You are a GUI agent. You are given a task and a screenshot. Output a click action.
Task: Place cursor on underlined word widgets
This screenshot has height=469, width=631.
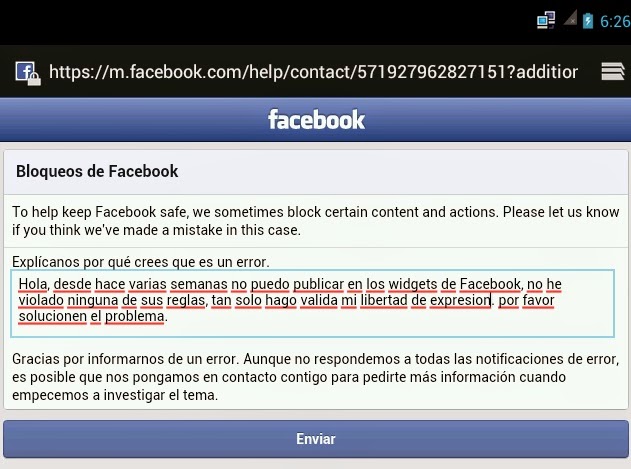tap(413, 284)
